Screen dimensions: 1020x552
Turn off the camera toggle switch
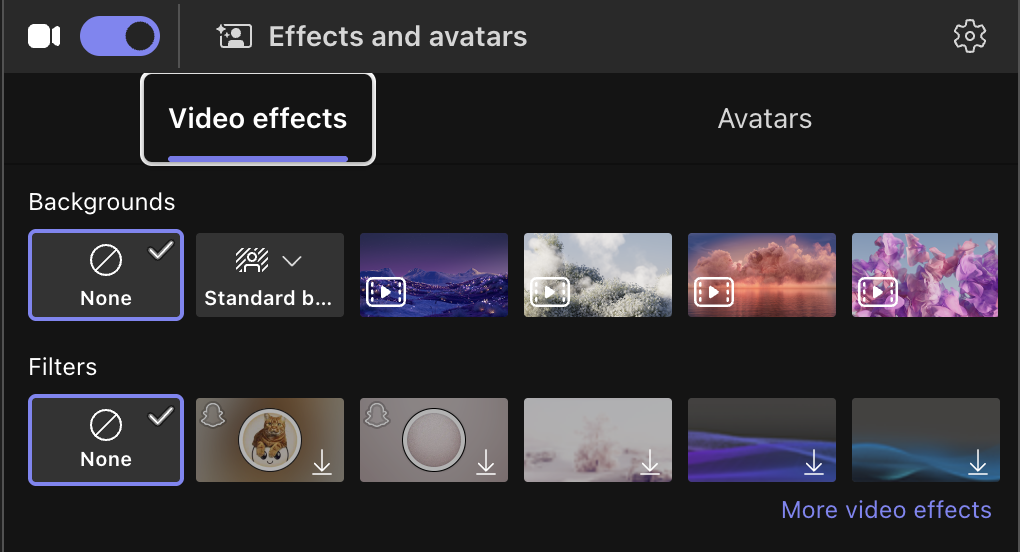coord(120,37)
